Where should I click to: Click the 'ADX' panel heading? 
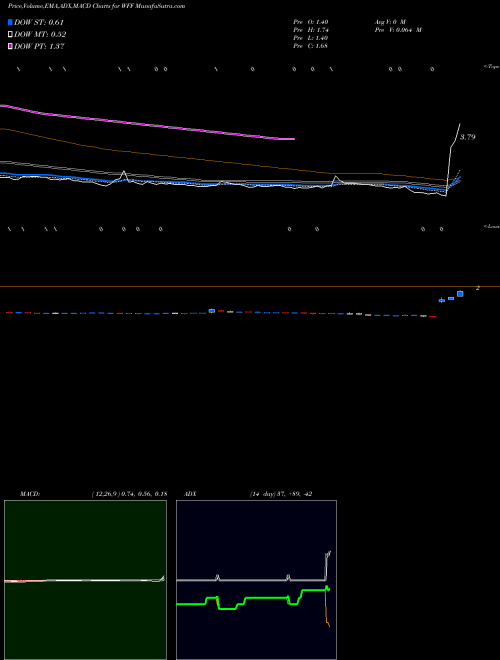[x=190, y=494]
